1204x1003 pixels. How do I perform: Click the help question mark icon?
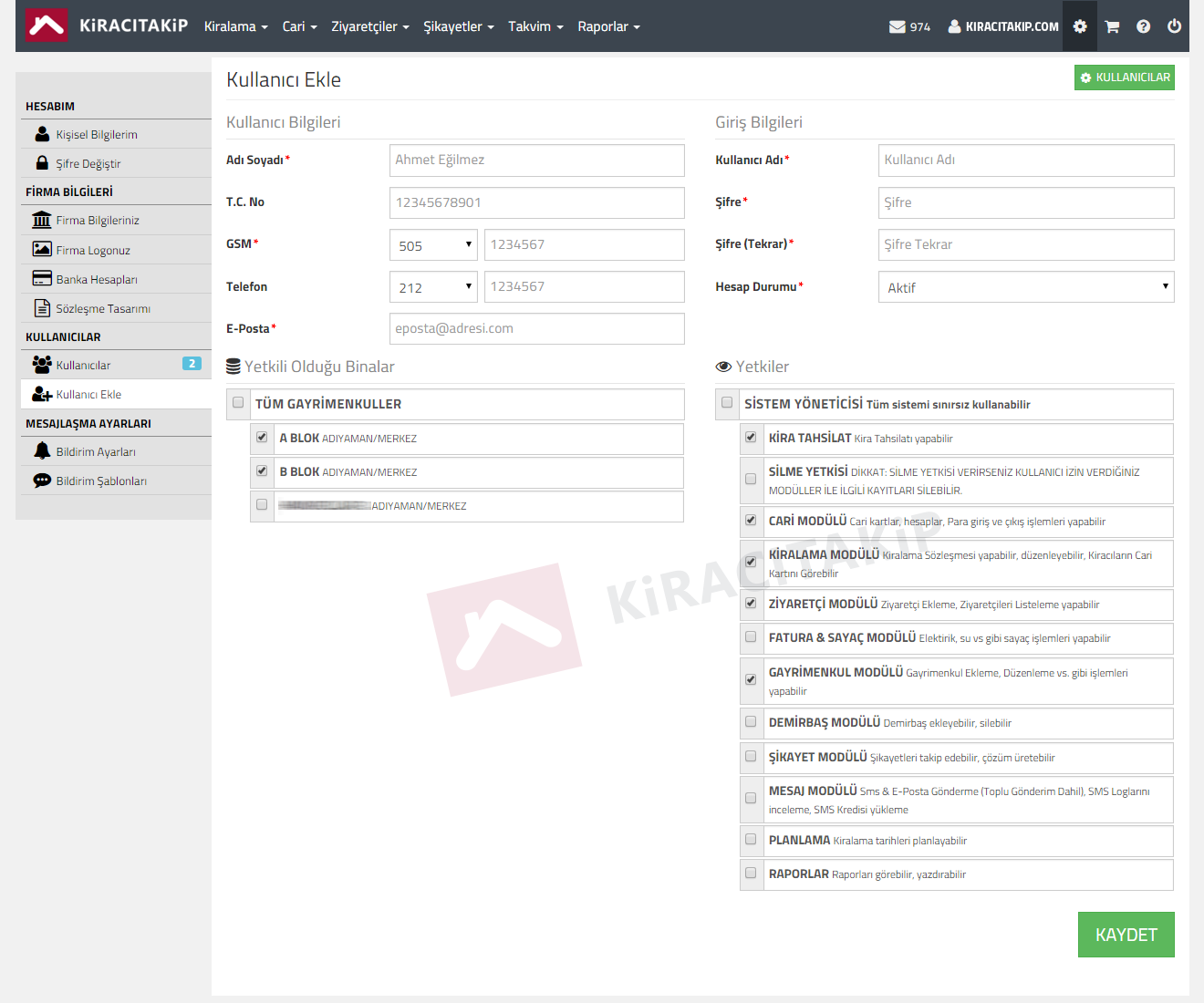coord(1143,26)
